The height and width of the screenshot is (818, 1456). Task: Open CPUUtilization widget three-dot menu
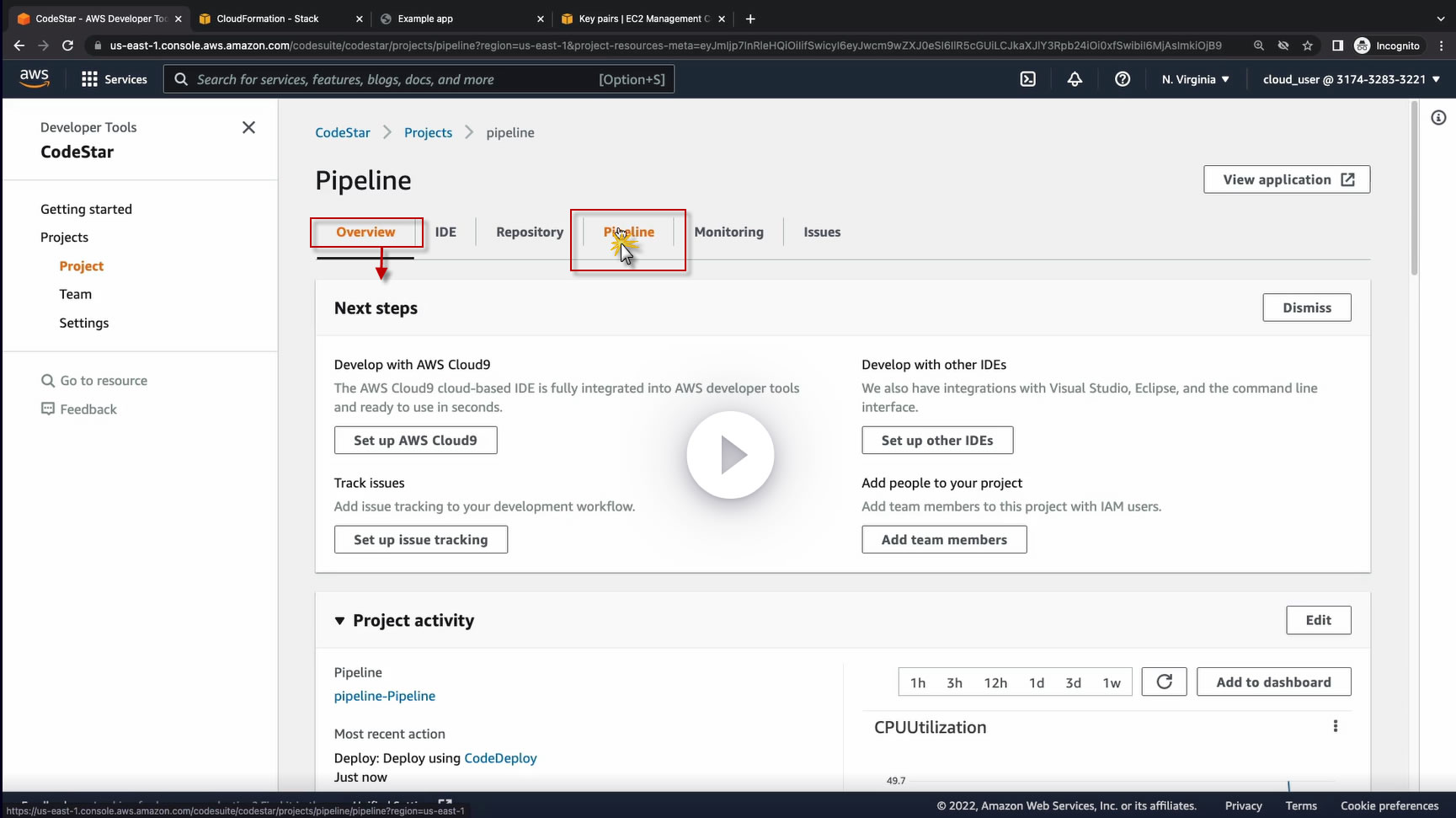(x=1335, y=726)
